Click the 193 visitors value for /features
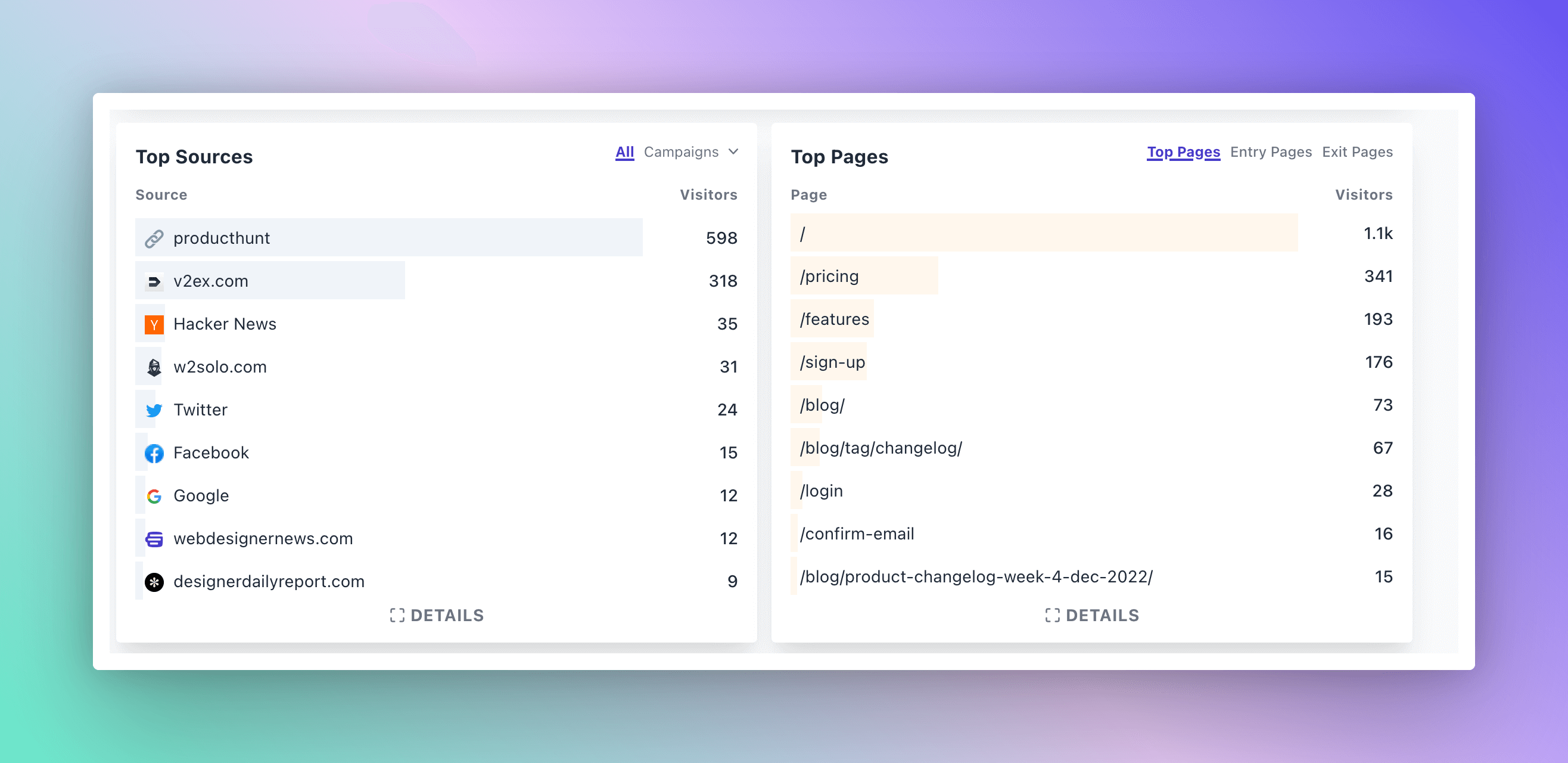Viewport: 1568px width, 763px height. point(1378,319)
